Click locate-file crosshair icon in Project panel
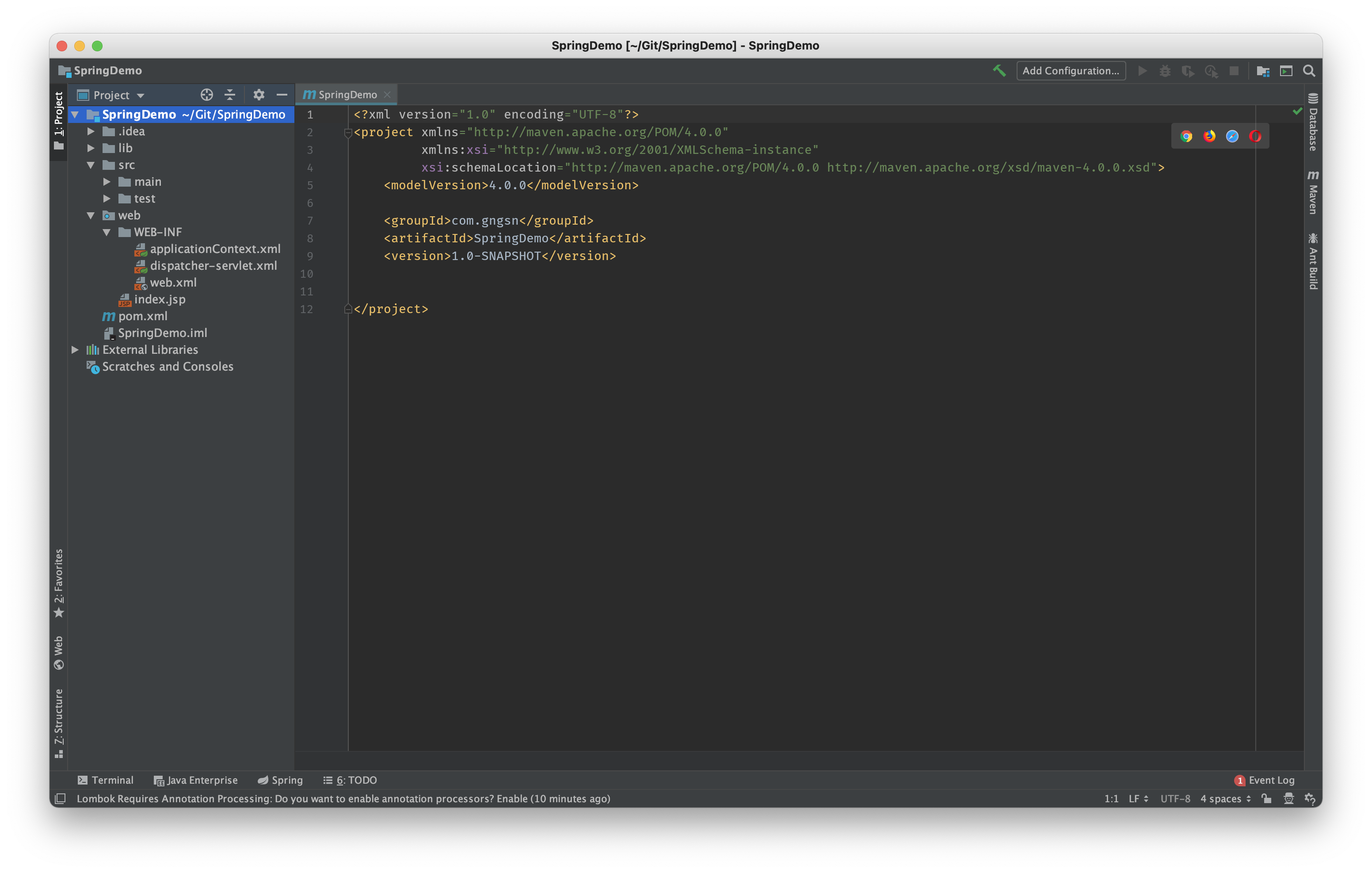 207,95
